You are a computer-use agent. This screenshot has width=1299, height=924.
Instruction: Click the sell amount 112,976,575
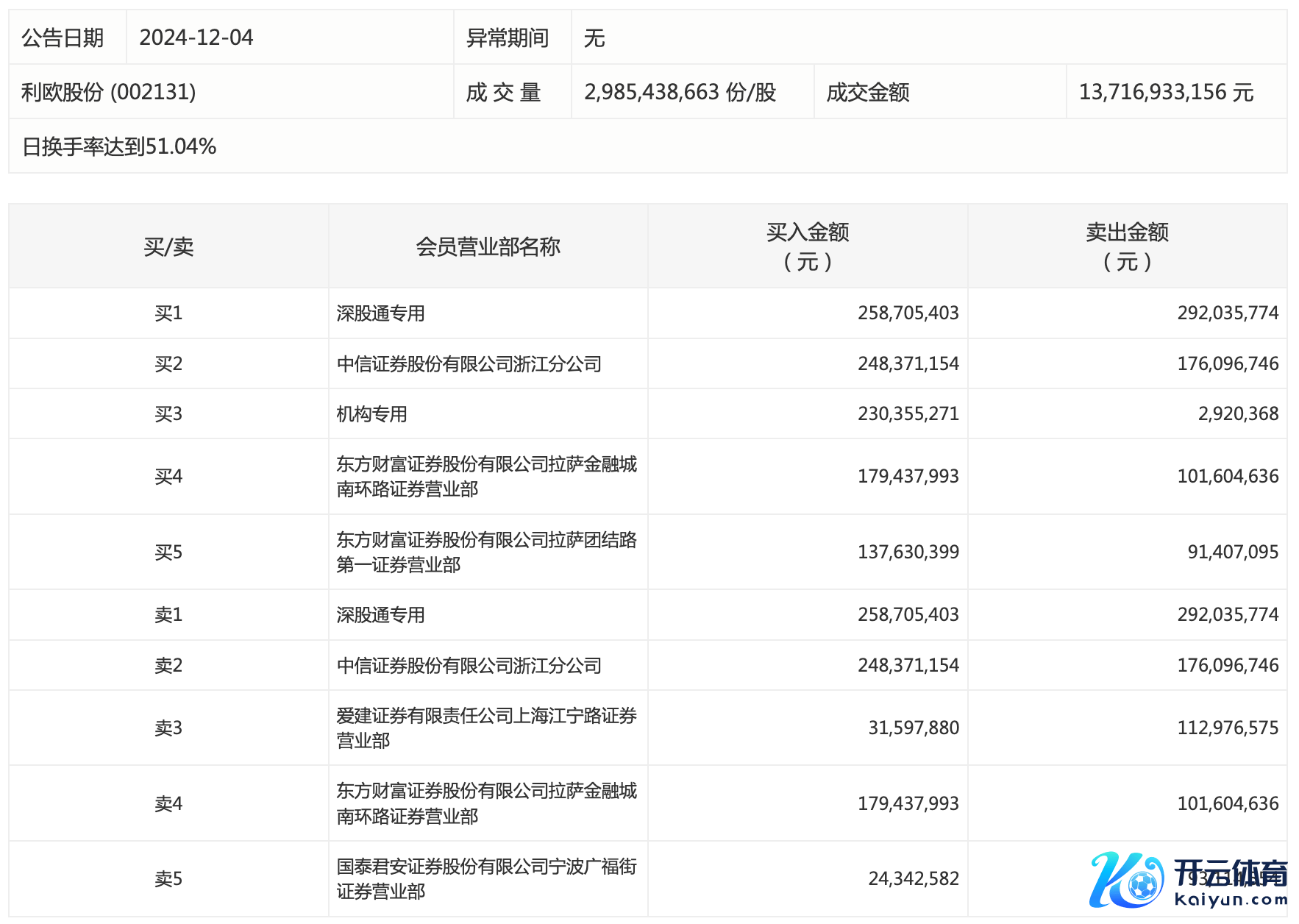click(x=1228, y=728)
